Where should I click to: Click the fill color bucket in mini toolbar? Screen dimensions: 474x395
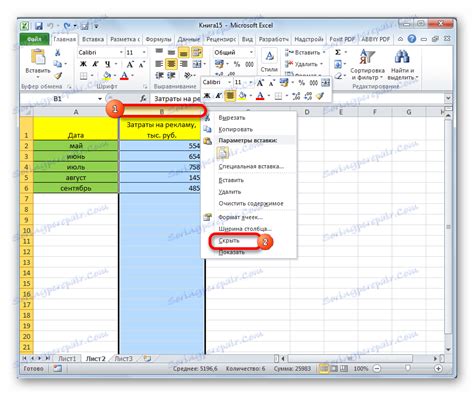tap(242, 96)
